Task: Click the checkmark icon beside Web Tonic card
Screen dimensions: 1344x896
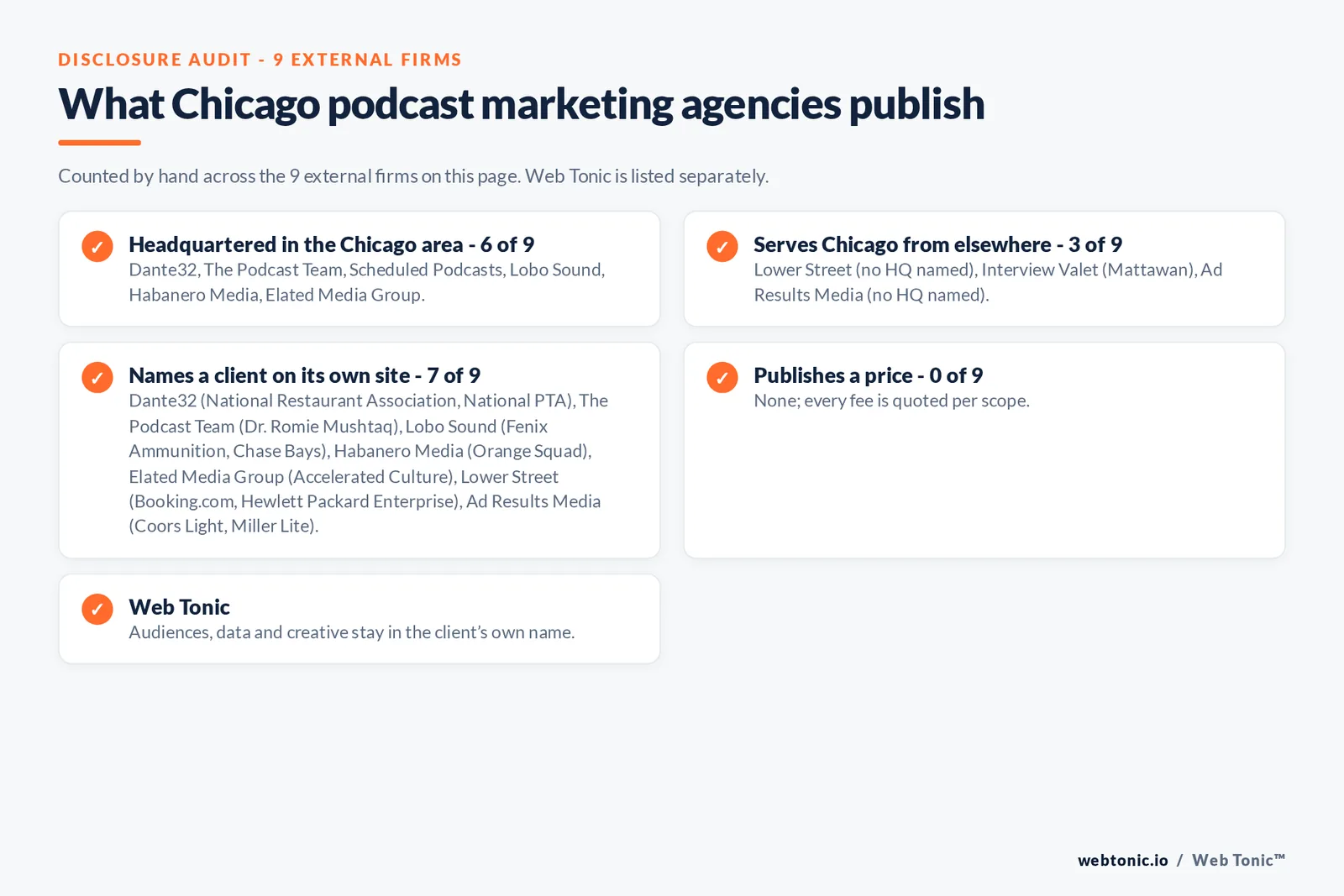Action: coord(97,609)
